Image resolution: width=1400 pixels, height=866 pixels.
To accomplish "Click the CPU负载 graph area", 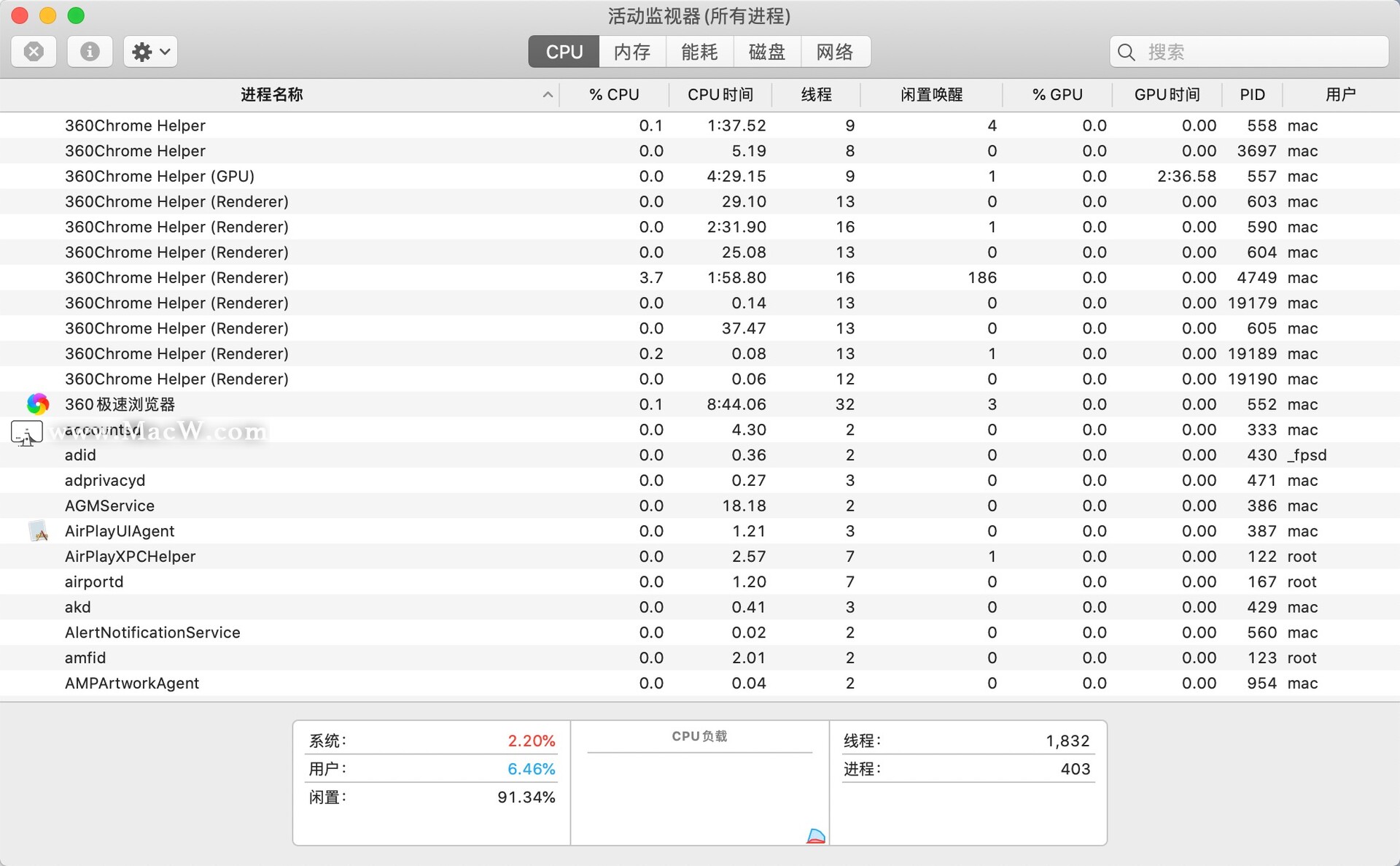I will point(700,790).
